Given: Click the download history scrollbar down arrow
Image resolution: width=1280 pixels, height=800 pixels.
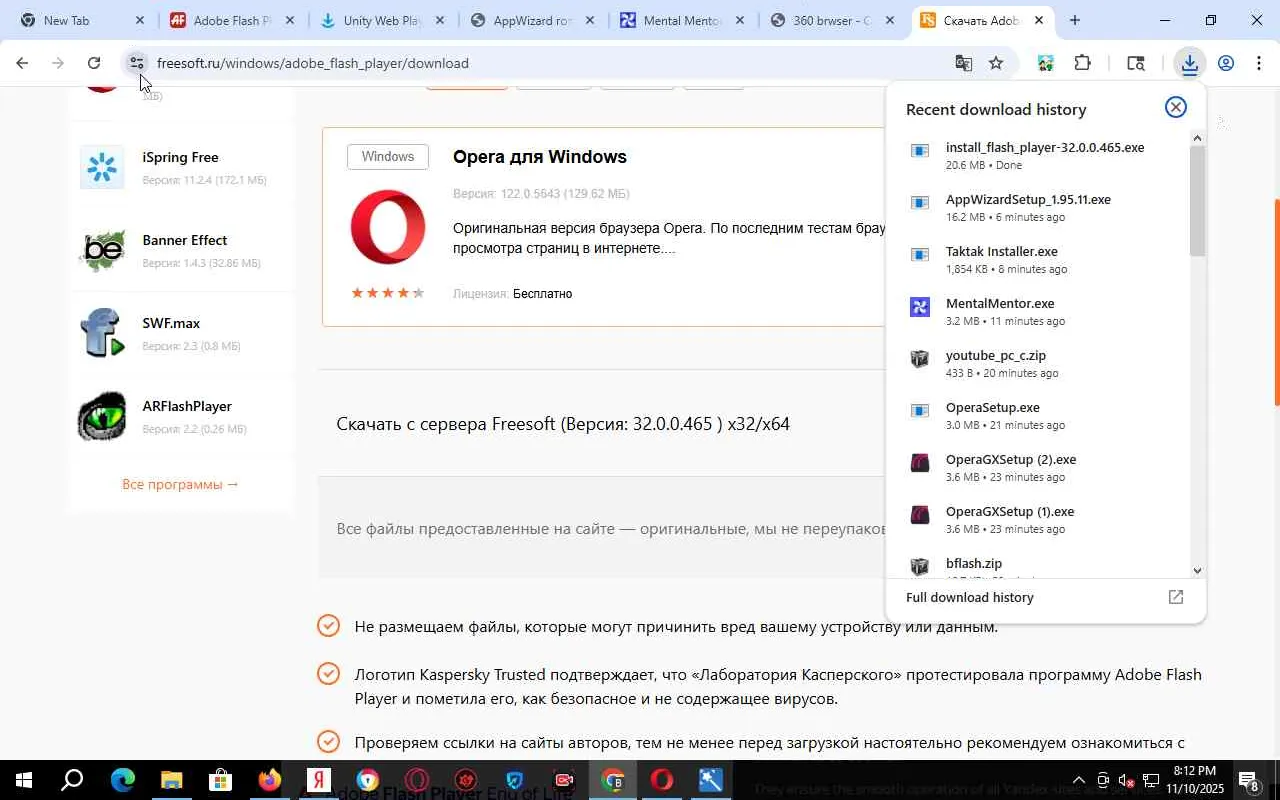Looking at the screenshot, I should [1198, 570].
